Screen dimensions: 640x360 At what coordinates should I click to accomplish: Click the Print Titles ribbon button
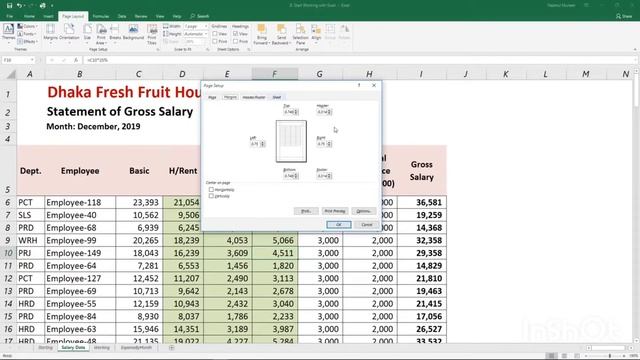click(x=152, y=34)
